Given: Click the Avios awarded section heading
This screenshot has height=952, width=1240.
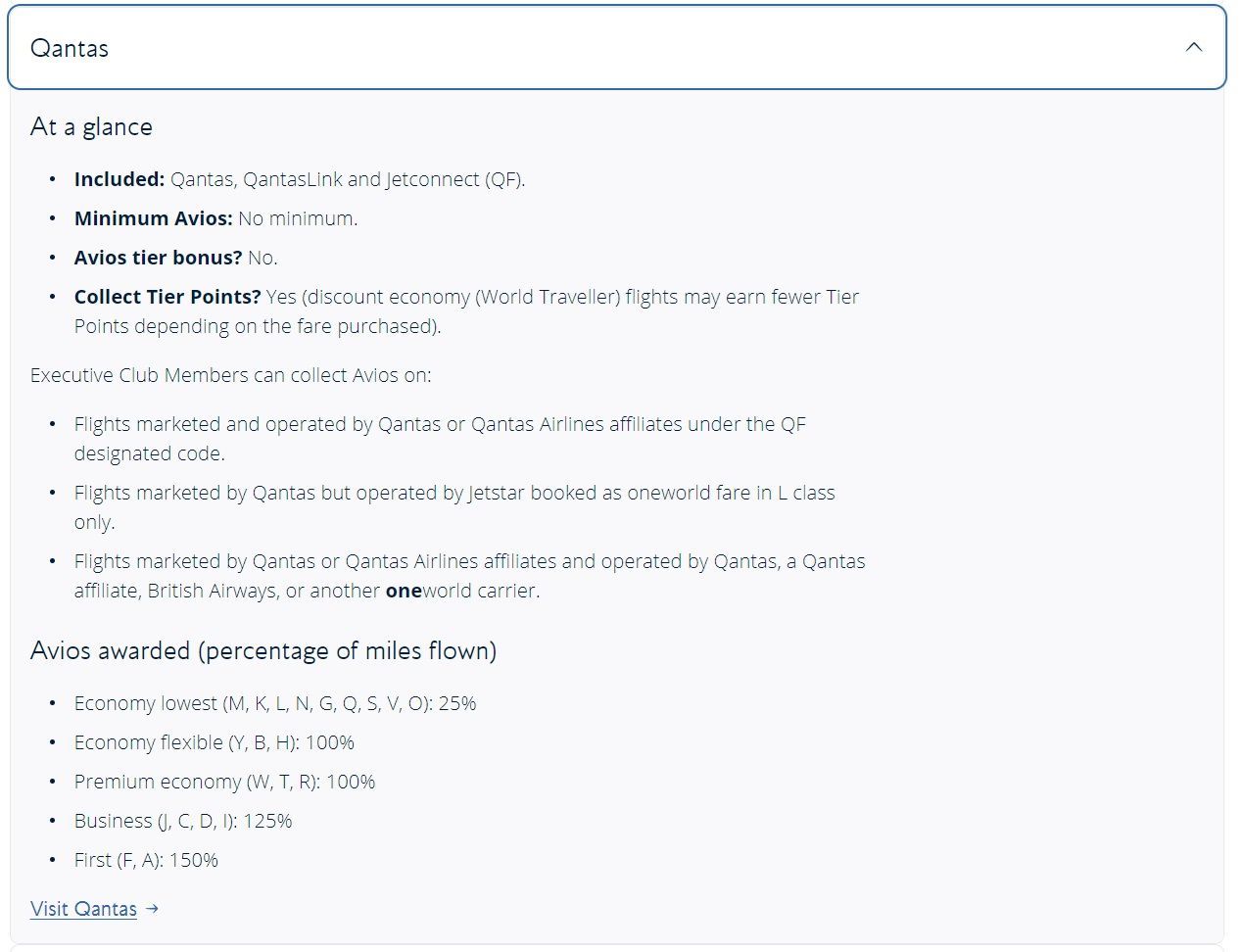Looking at the screenshot, I should [x=263, y=651].
